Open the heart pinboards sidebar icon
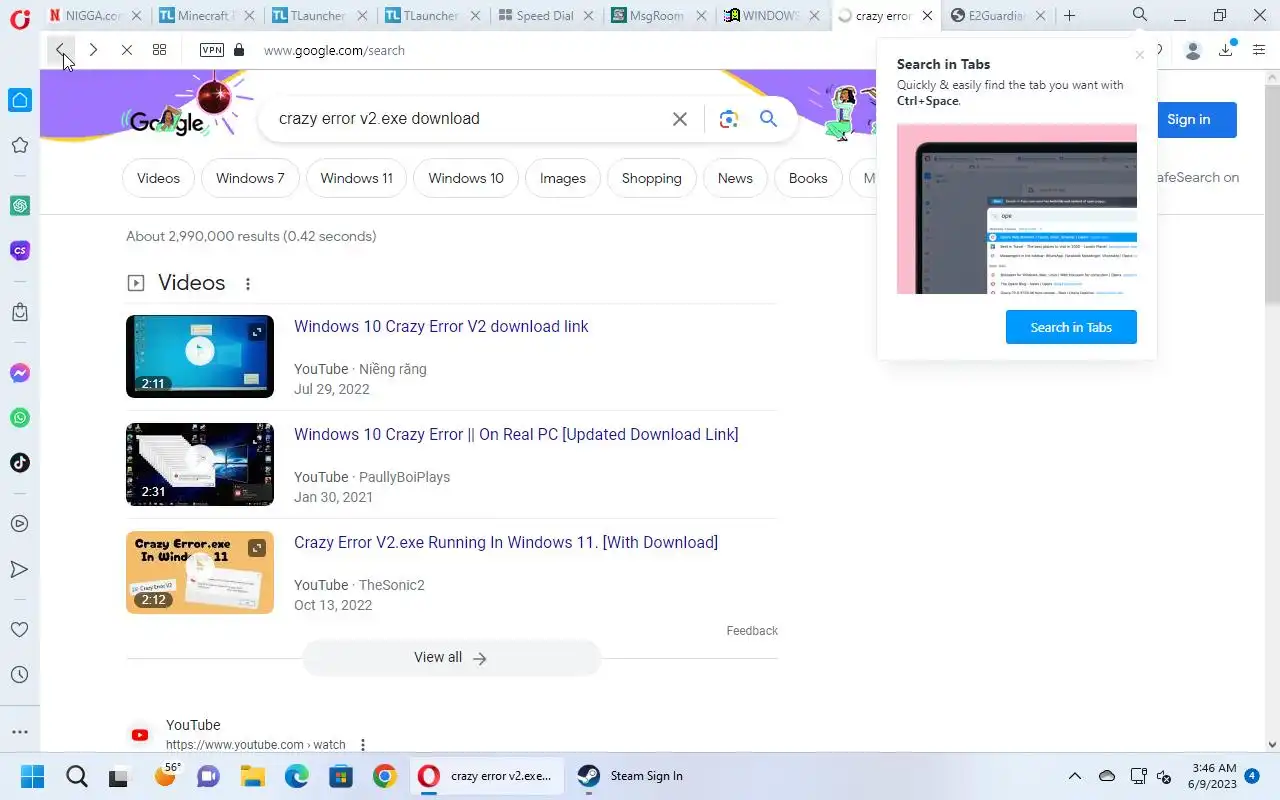The image size is (1280, 800). (20, 630)
